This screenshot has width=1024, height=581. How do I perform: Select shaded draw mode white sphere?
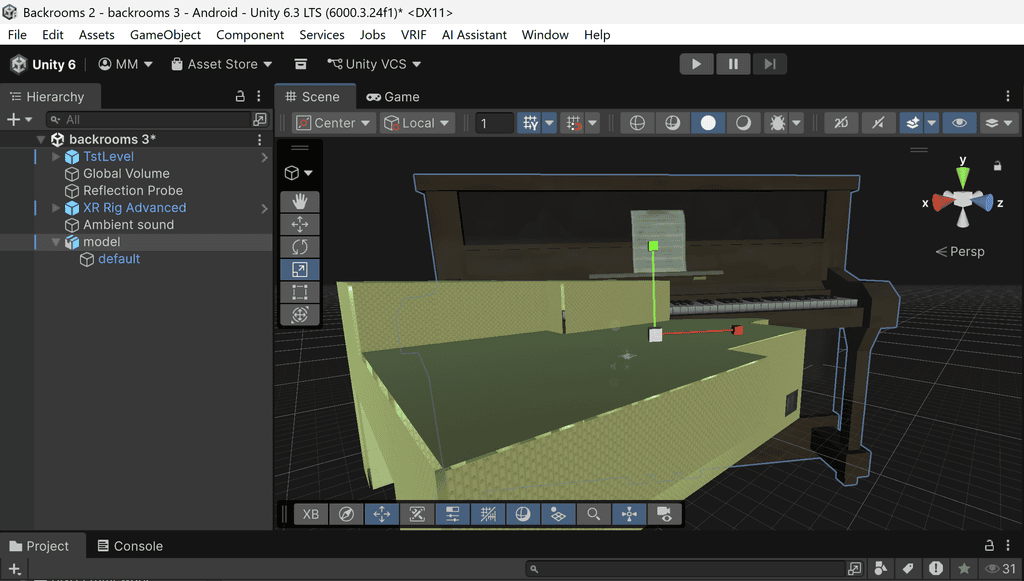(708, 123)
